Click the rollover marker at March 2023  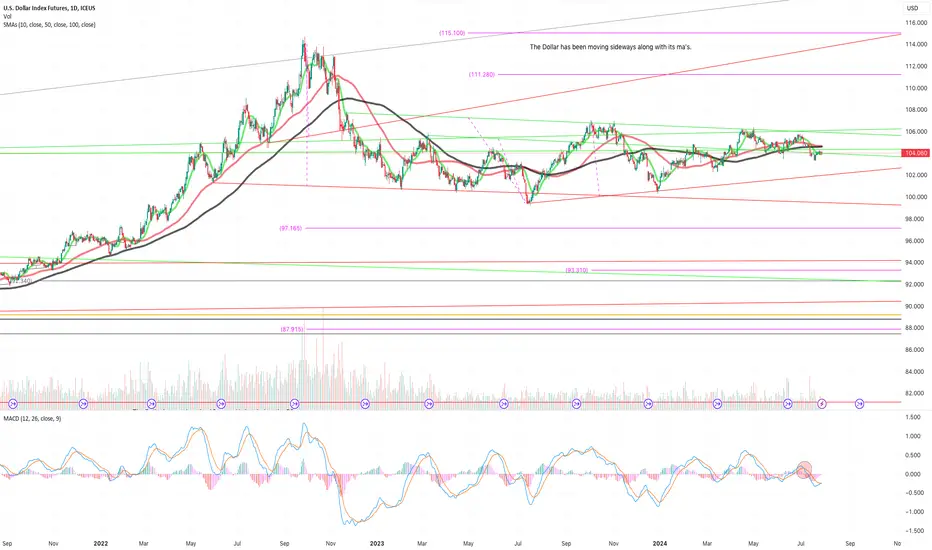click(429, 404)
